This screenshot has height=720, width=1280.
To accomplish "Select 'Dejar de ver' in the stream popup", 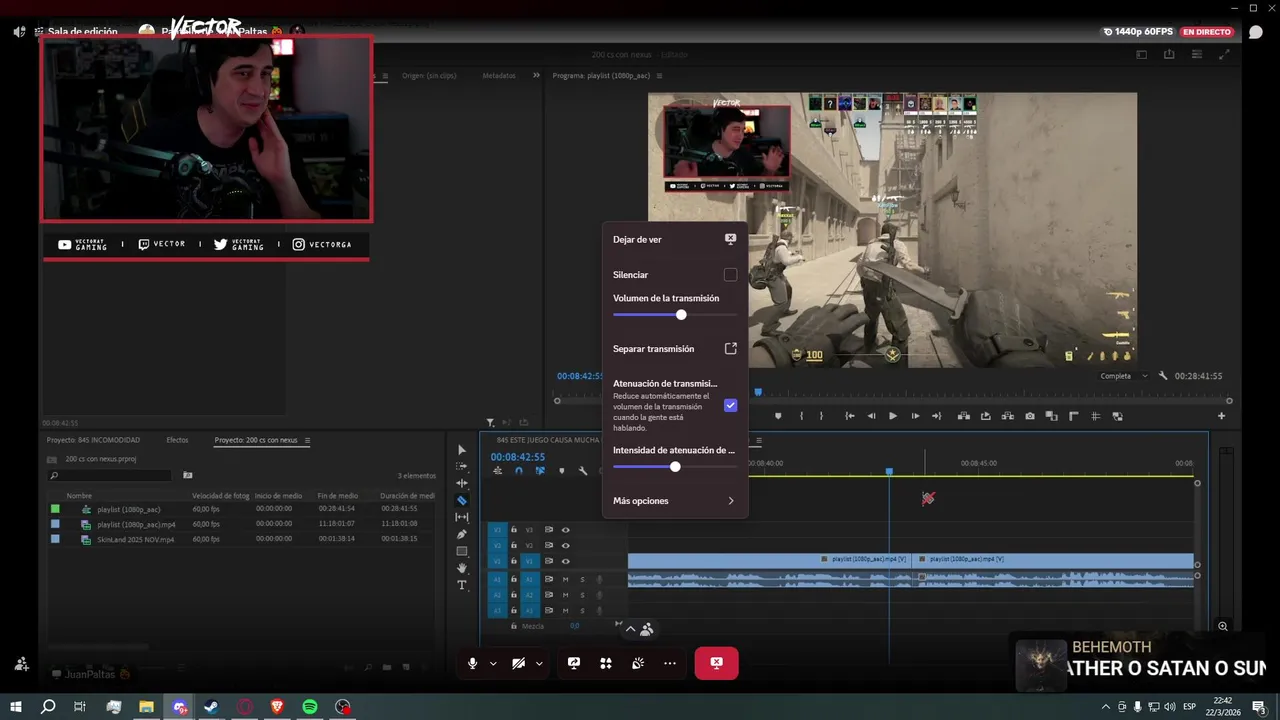I will click(674, 240).
